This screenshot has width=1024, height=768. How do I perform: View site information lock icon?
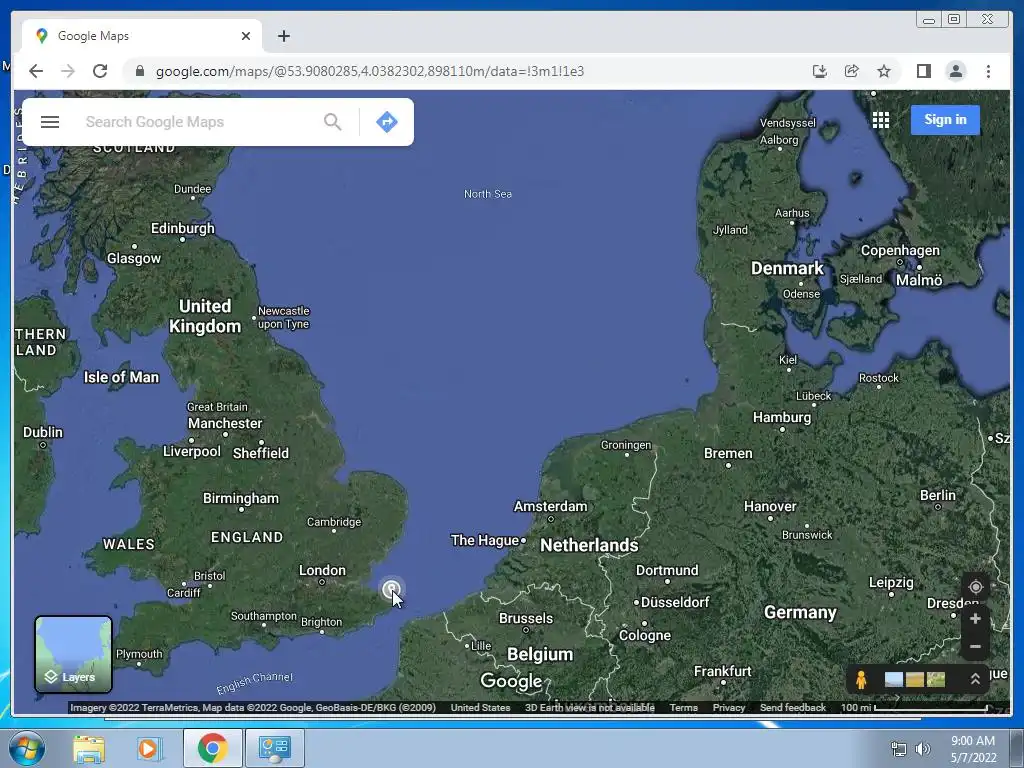[x=139, y=71]
